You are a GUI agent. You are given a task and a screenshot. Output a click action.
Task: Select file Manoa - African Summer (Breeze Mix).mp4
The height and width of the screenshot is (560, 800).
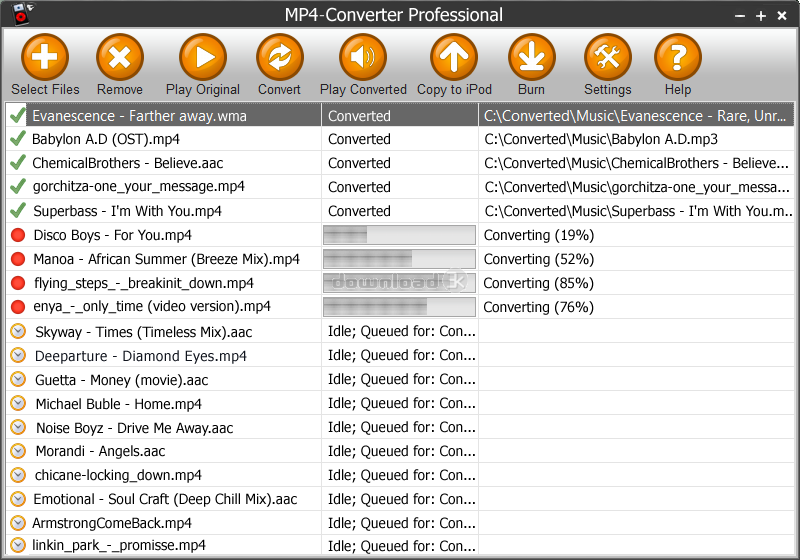tap(166, 259)
